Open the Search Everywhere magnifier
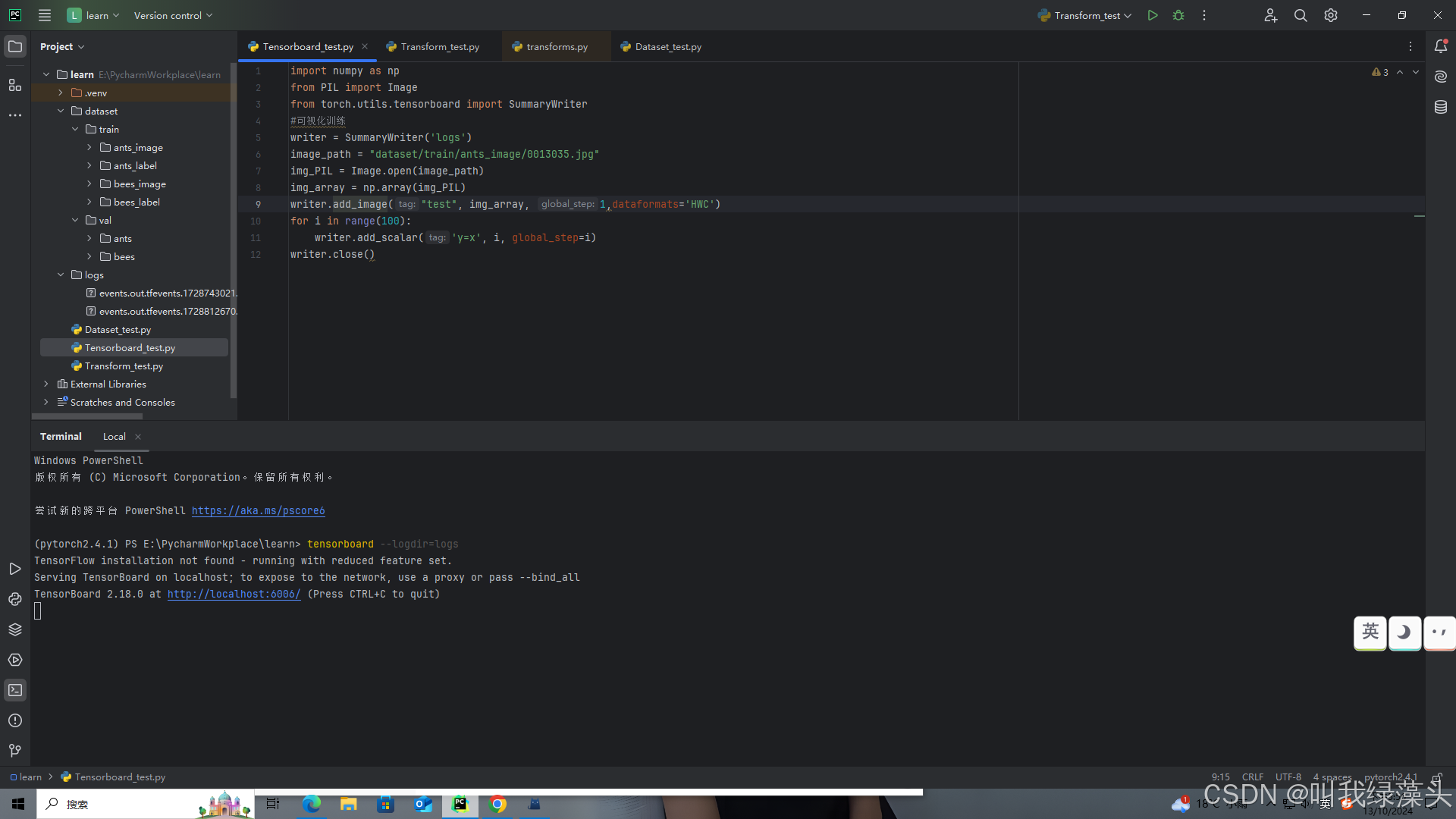The image size is (1456, 819). (x=1301, y=15)
